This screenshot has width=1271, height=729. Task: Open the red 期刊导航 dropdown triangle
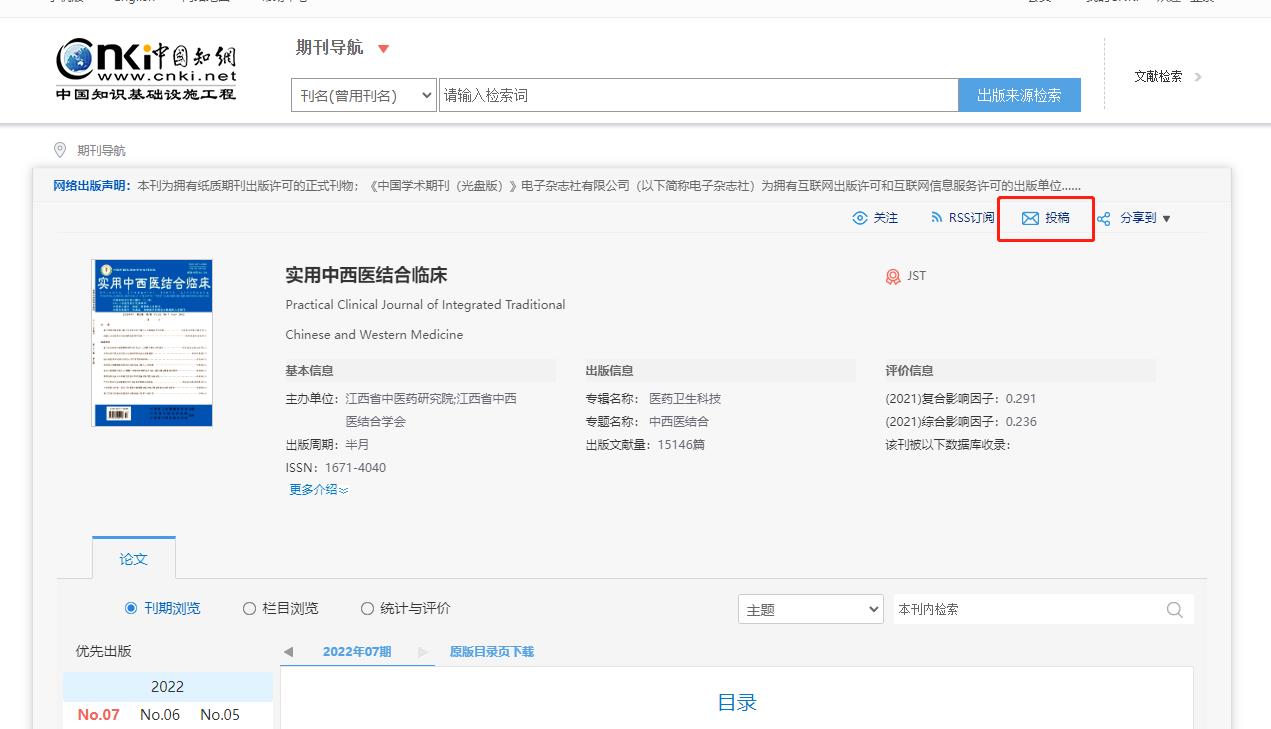click(x=383, y=49)
